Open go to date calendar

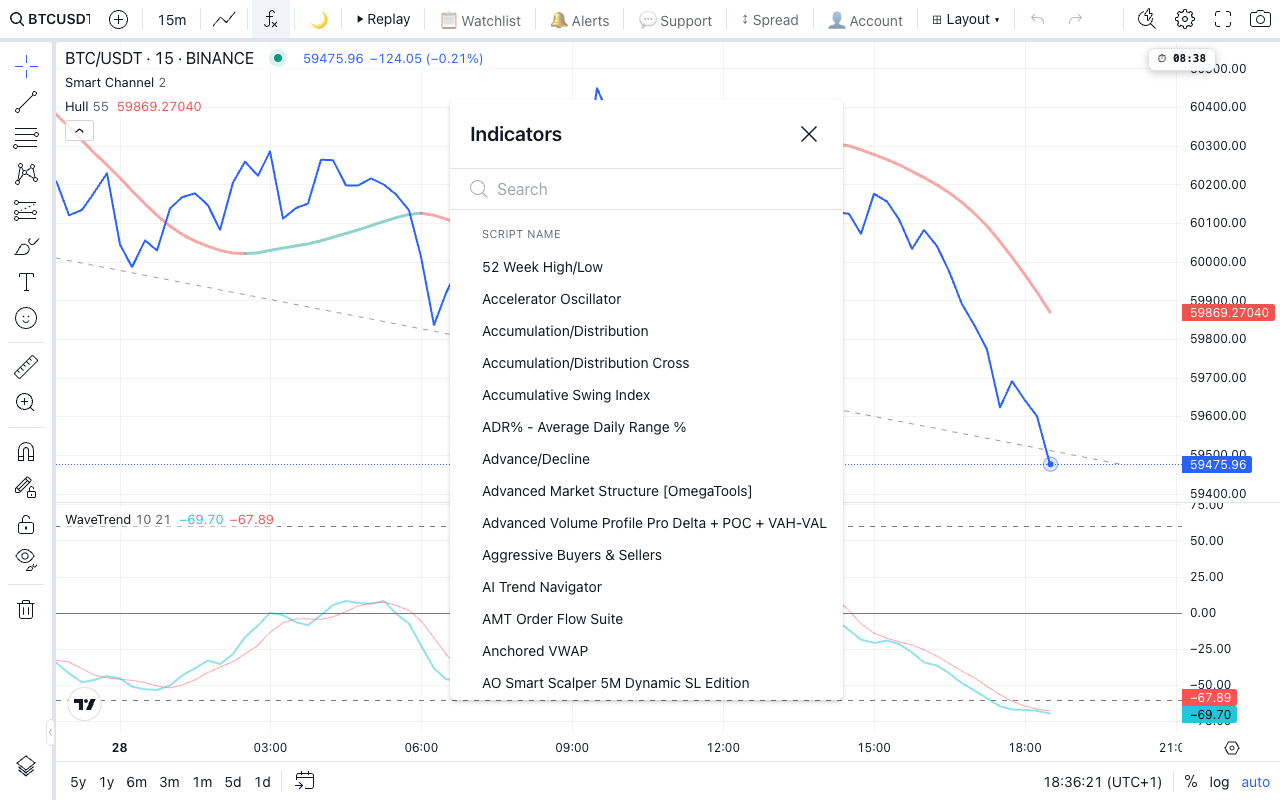click(305, 781)
